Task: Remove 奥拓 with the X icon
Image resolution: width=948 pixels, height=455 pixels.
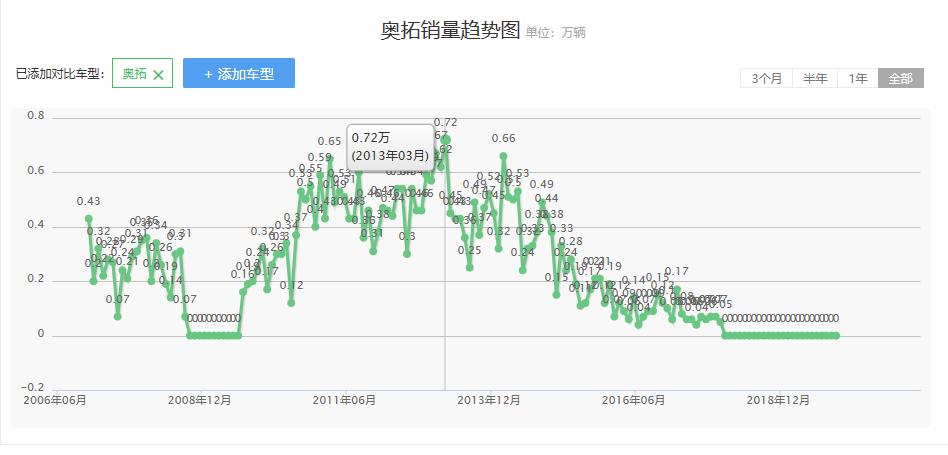Action: click(x=158, y=74)
